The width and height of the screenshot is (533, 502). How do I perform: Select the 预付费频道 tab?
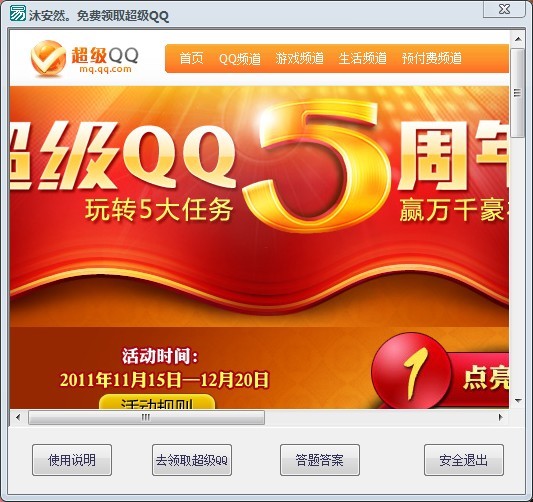(432, 58)
